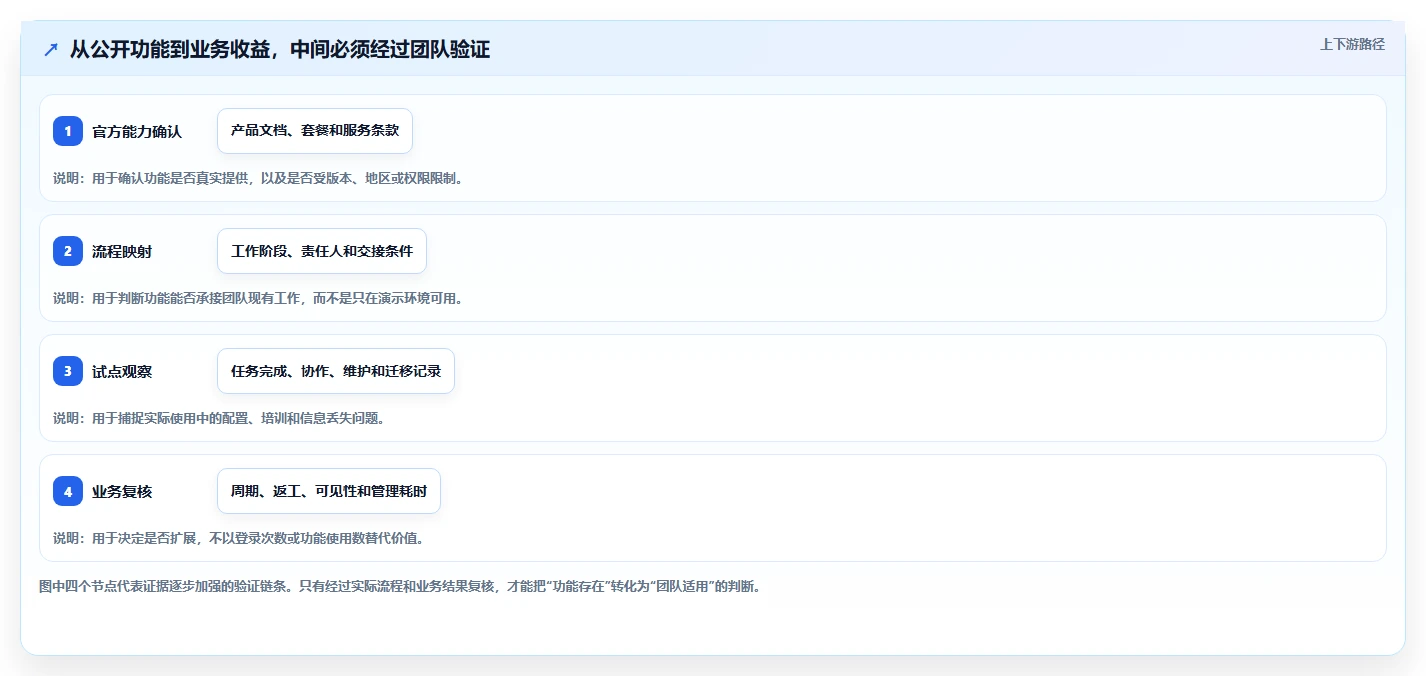Select the 流程映射 step title

[x=122, y=251]
